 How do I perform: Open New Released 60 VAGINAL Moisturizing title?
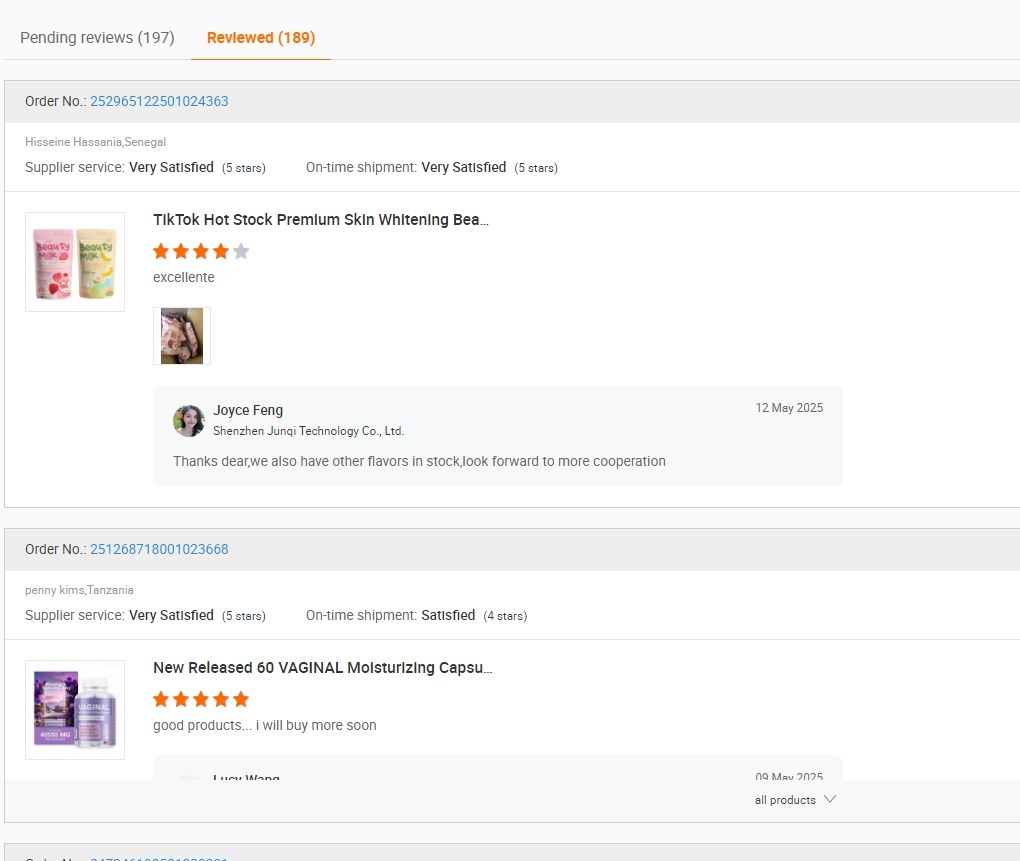[x=323, y=668]
